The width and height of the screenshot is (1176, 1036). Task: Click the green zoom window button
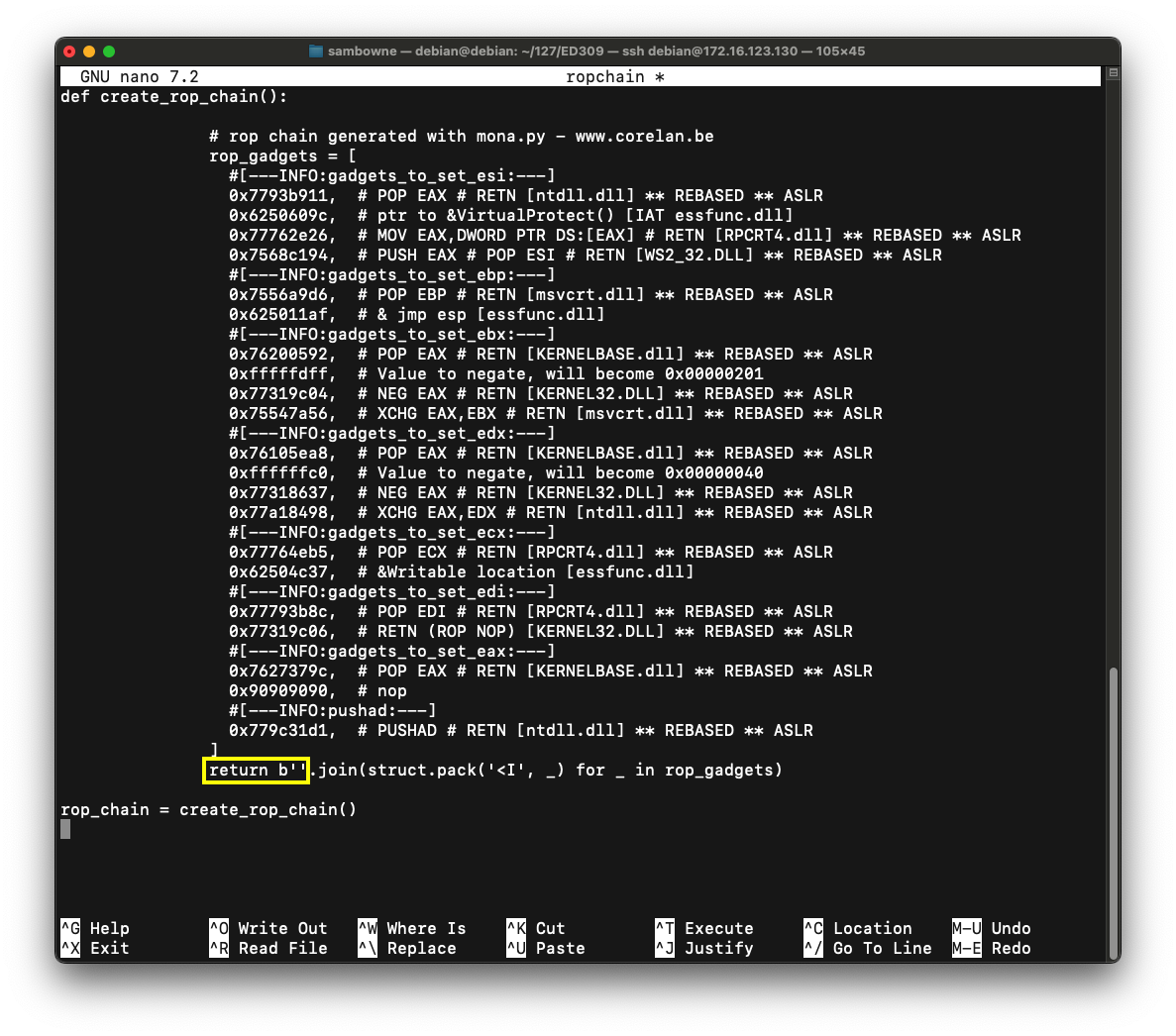point(109,52)
